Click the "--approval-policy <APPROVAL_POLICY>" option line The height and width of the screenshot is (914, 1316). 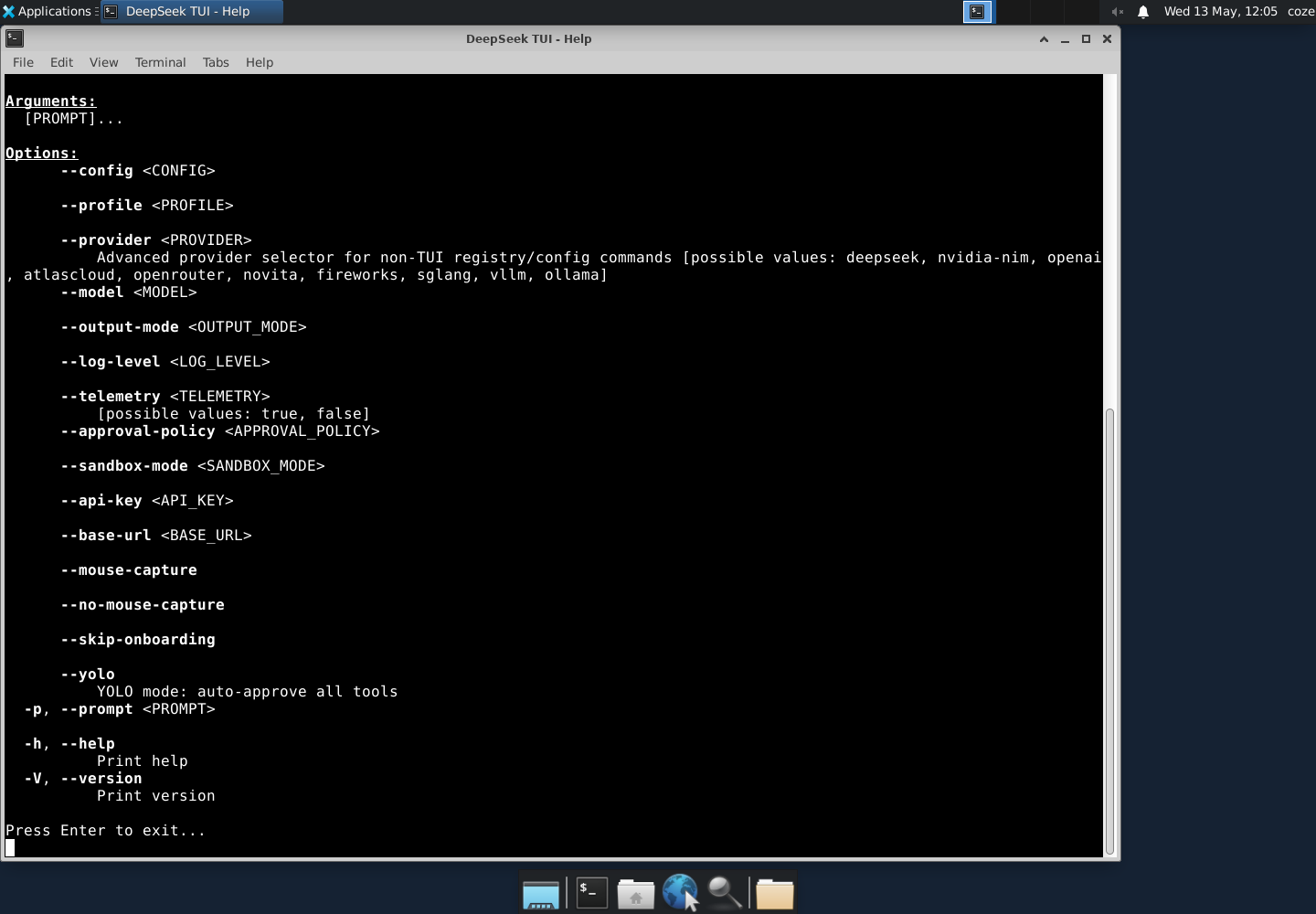[x=220, y=431]
